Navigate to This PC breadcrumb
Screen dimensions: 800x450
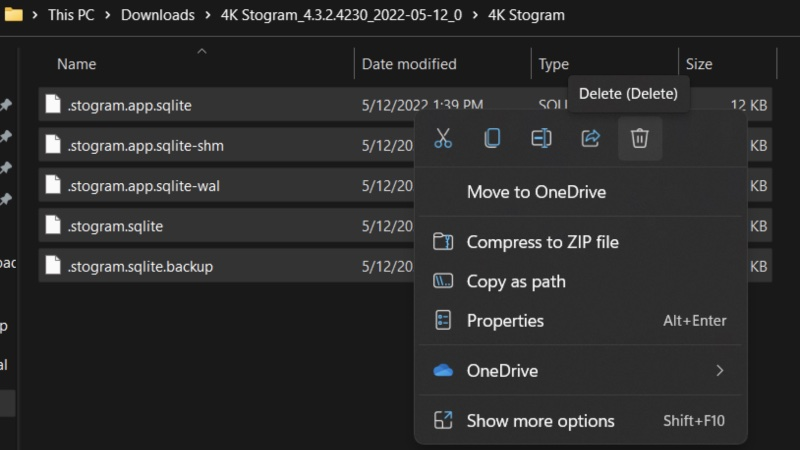(x=71, y=15)
